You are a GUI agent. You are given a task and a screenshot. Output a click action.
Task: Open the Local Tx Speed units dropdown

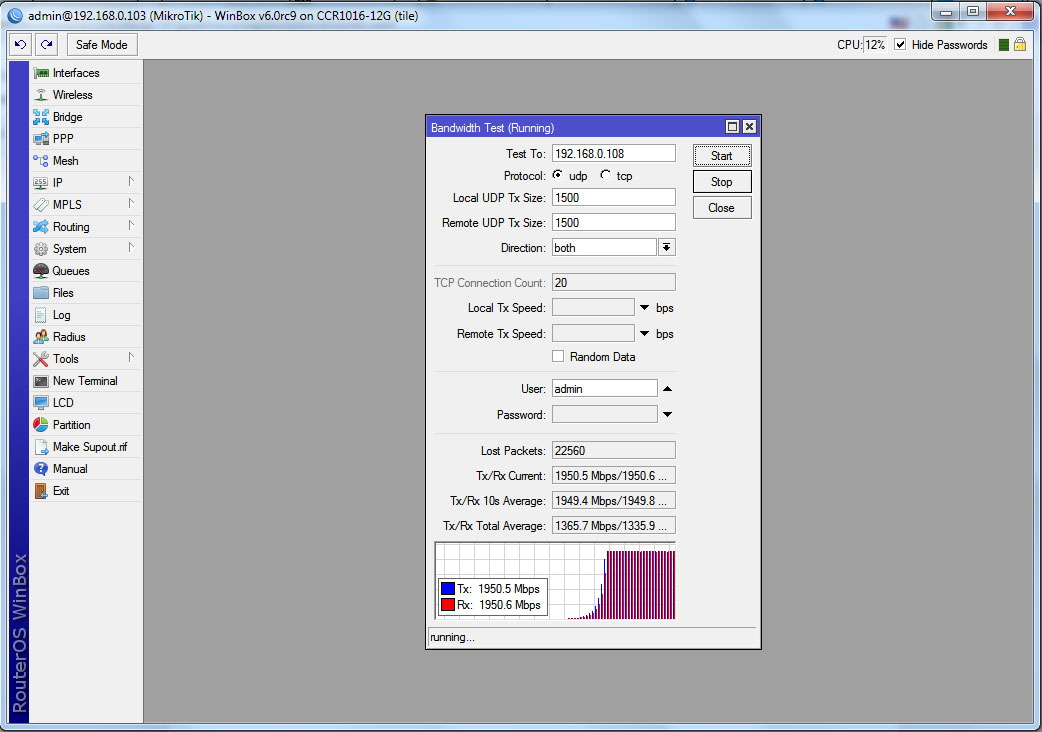pyautogui.click(x=644, y=307)
